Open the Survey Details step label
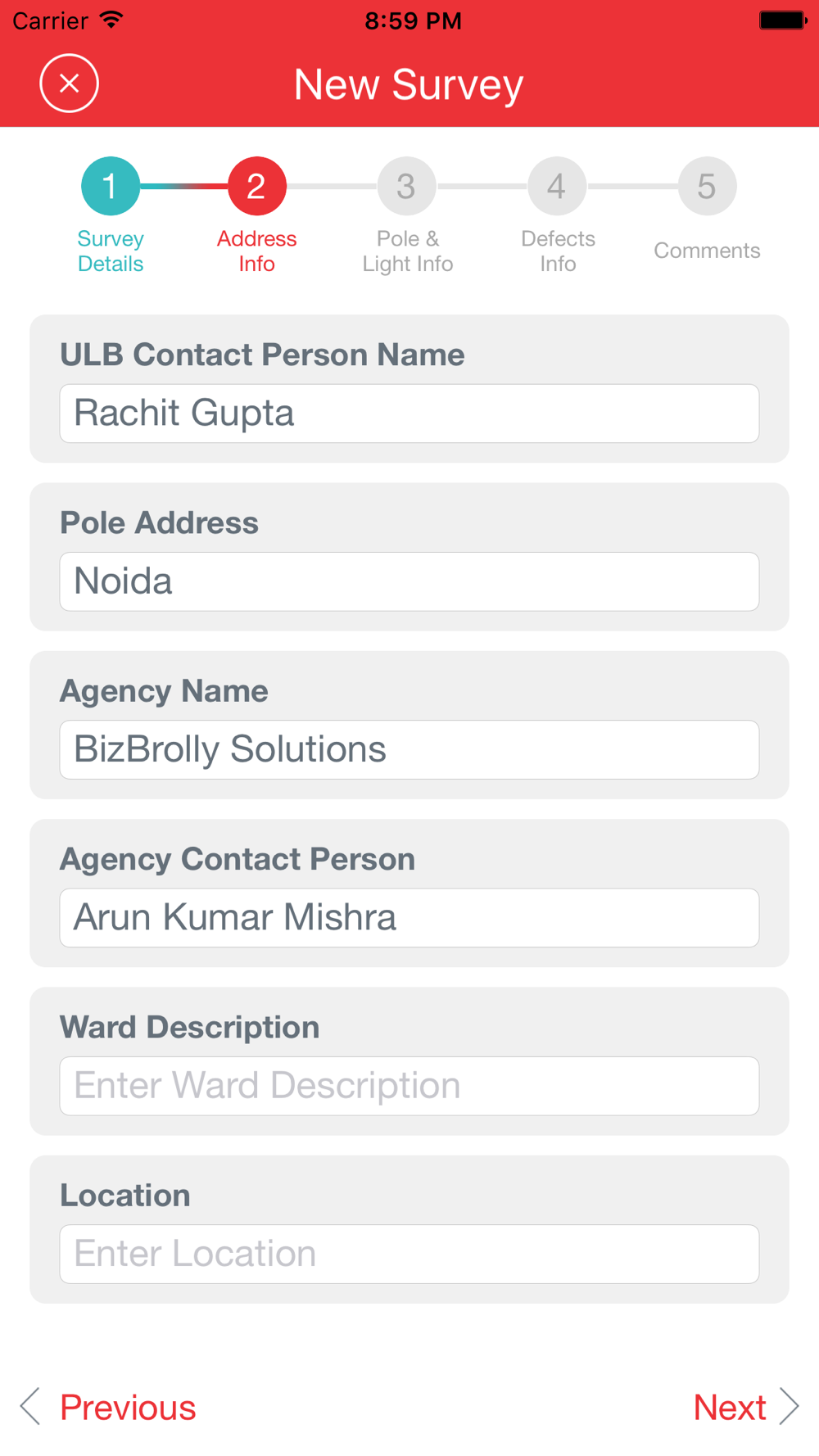This screenshot has width=819, height=1456. (111, 251)
